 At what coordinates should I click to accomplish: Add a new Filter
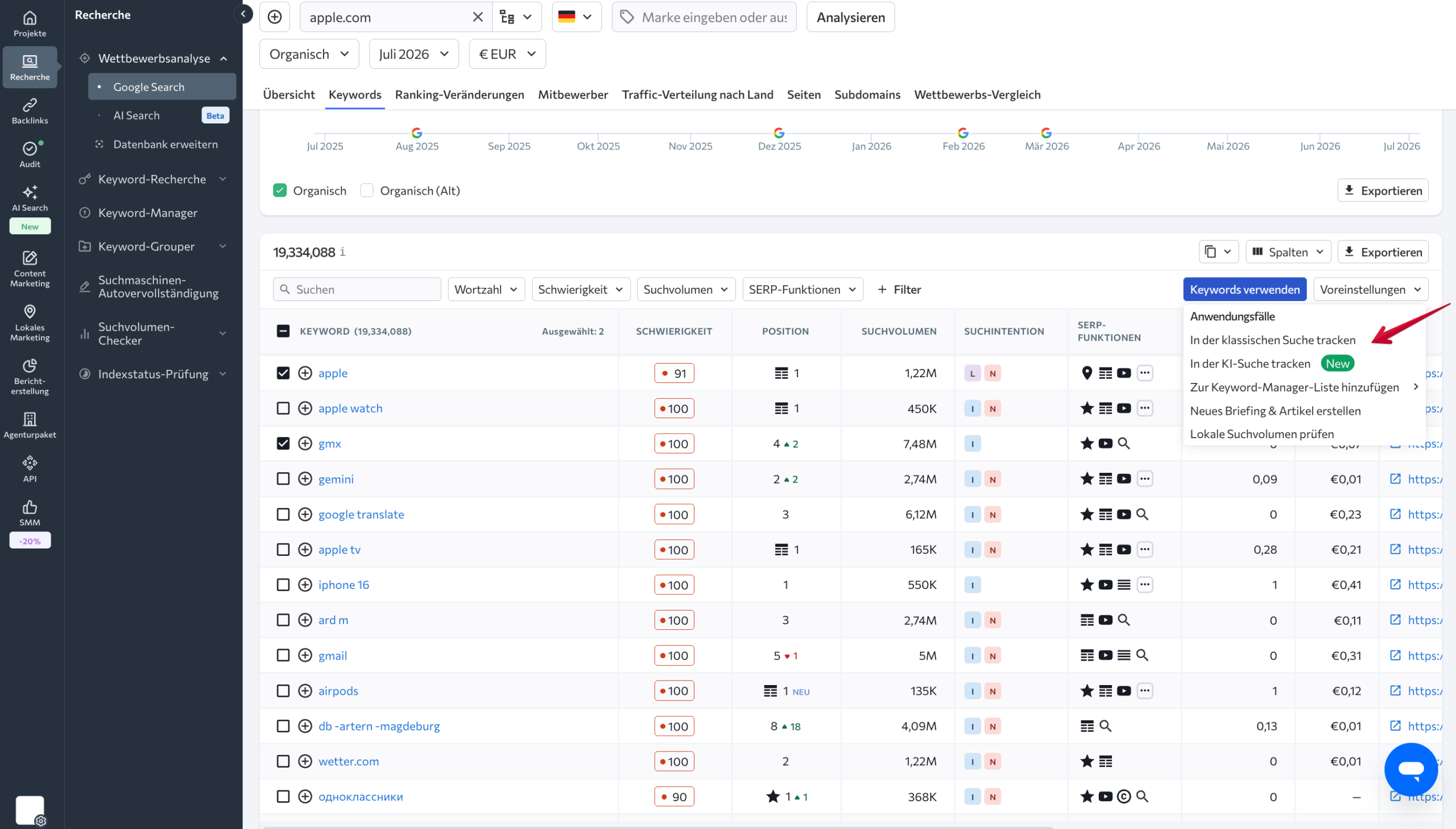899,289
